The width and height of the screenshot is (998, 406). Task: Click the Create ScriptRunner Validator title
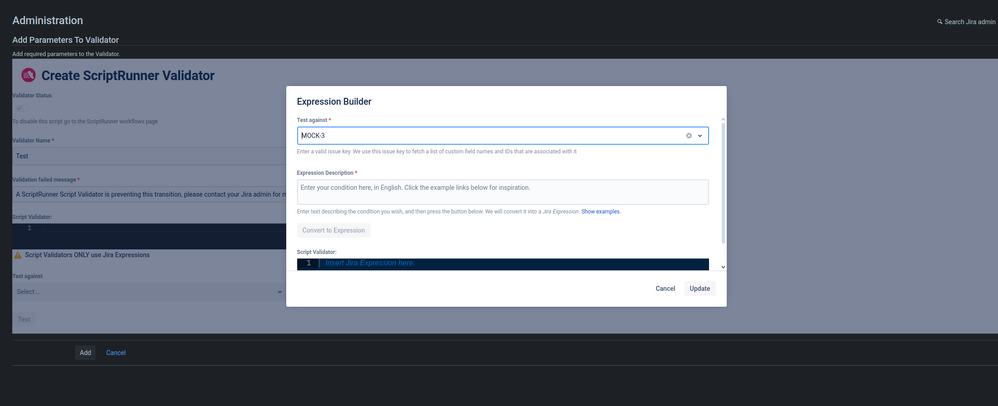[x=128, y=76]
